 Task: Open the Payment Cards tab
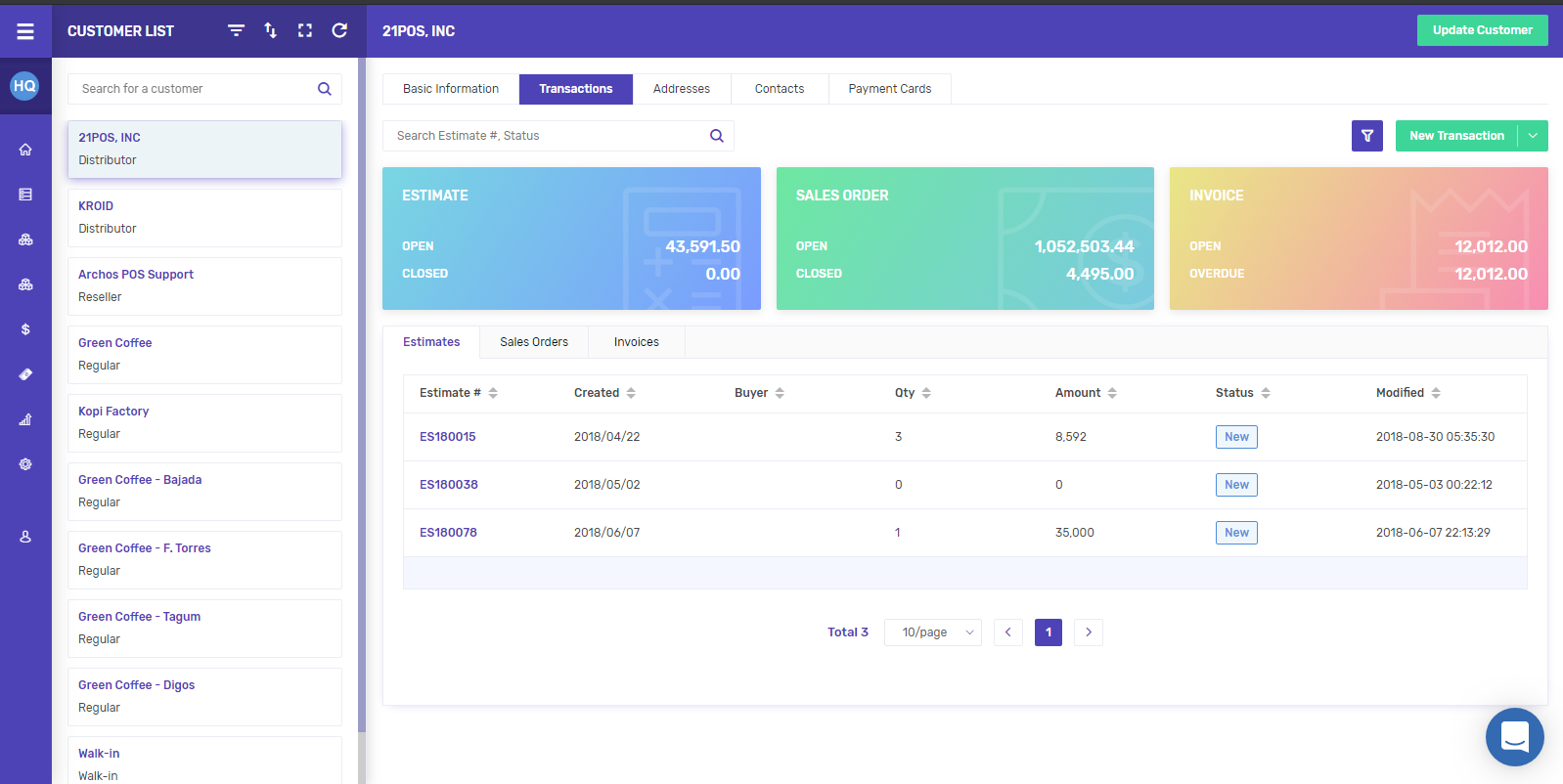890,89
